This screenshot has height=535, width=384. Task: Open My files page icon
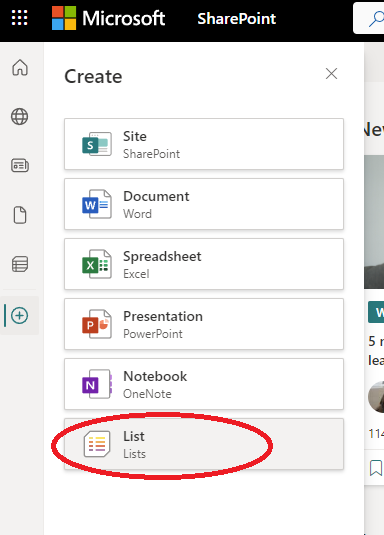click(20, 215)
